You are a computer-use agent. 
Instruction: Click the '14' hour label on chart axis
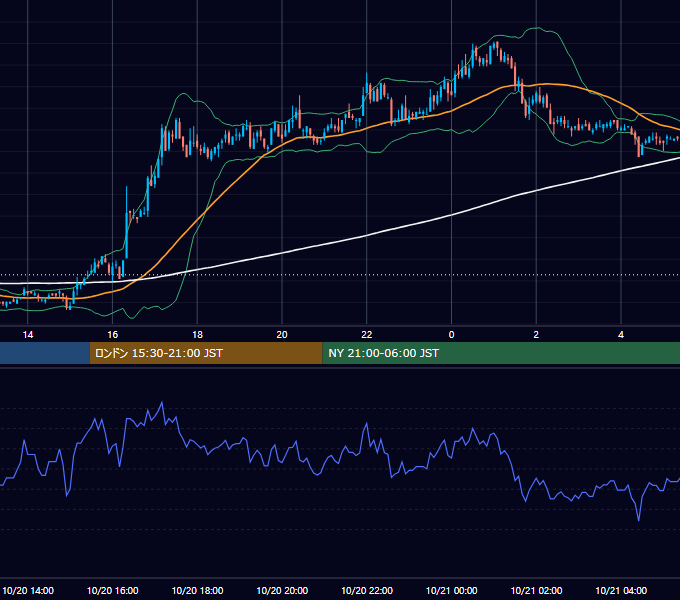point(28,335)
